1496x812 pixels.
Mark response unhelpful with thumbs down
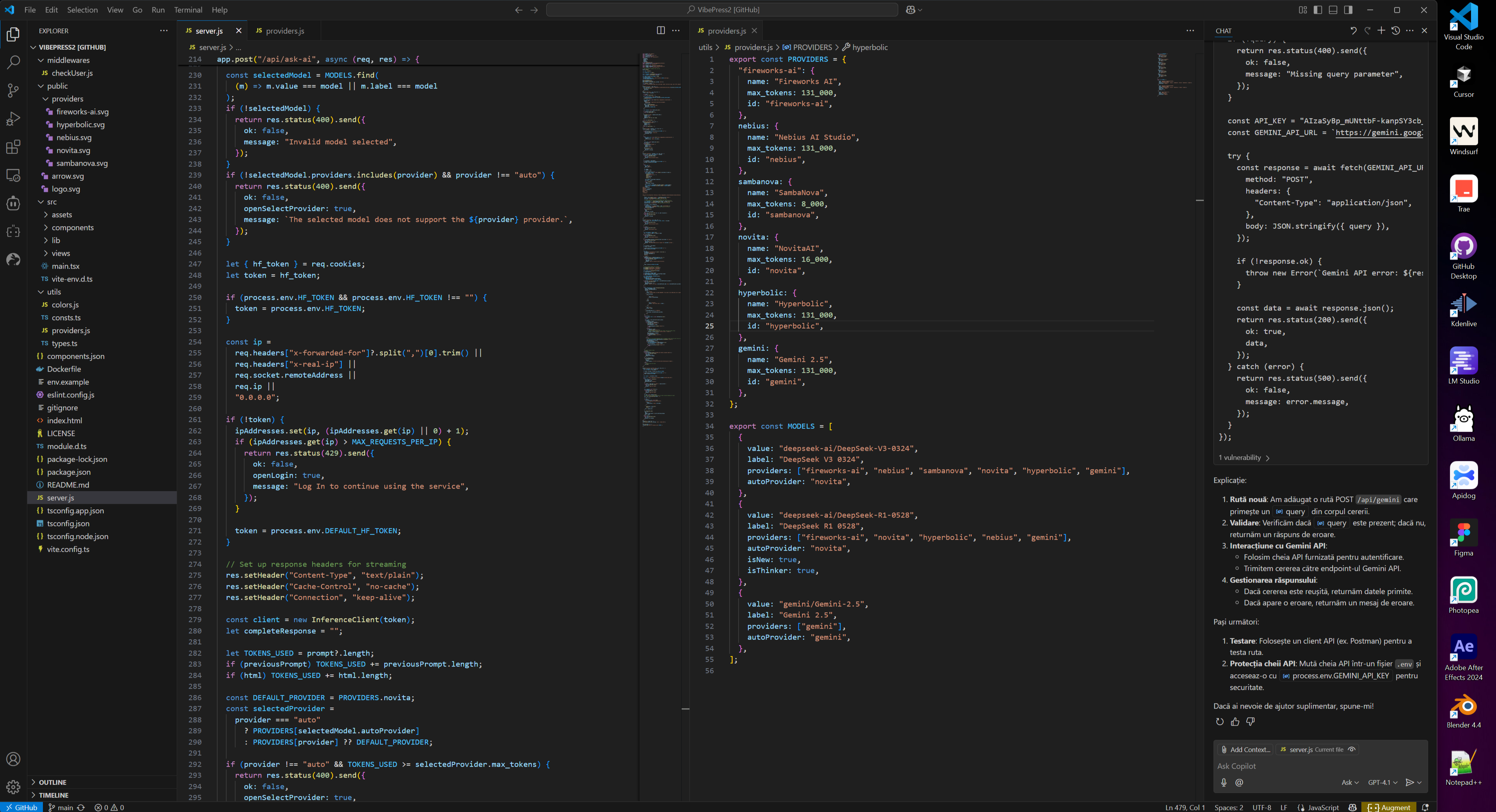pos(1250,722)
